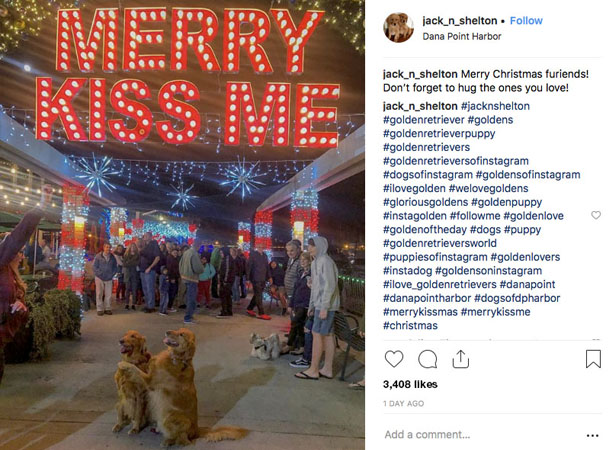Like the hashtag comment with small heart
Image resolution: width=616 pixels, height=450 pixels.
click(596, 215)
